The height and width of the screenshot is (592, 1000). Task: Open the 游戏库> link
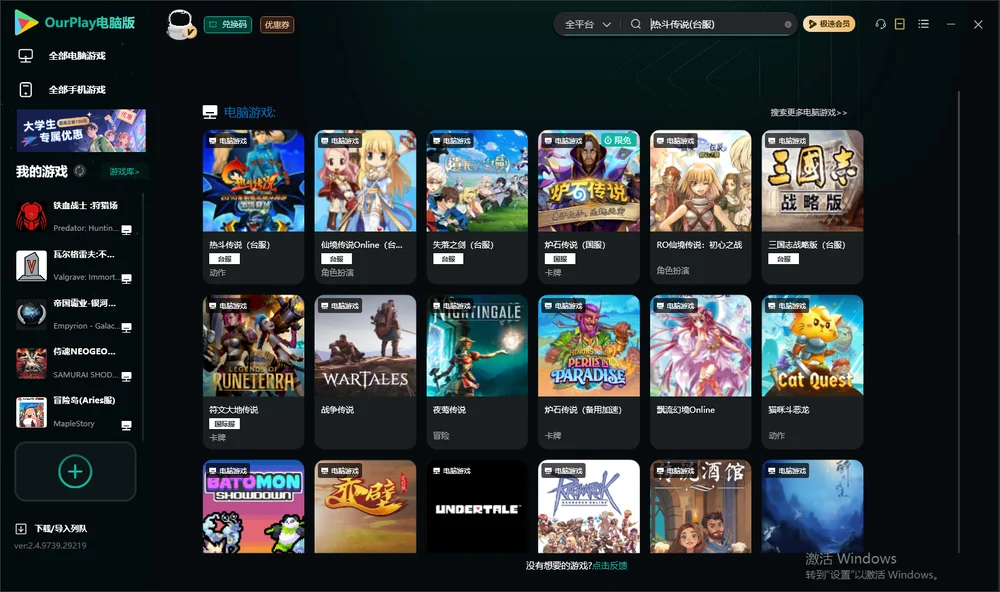click(124, 172)
